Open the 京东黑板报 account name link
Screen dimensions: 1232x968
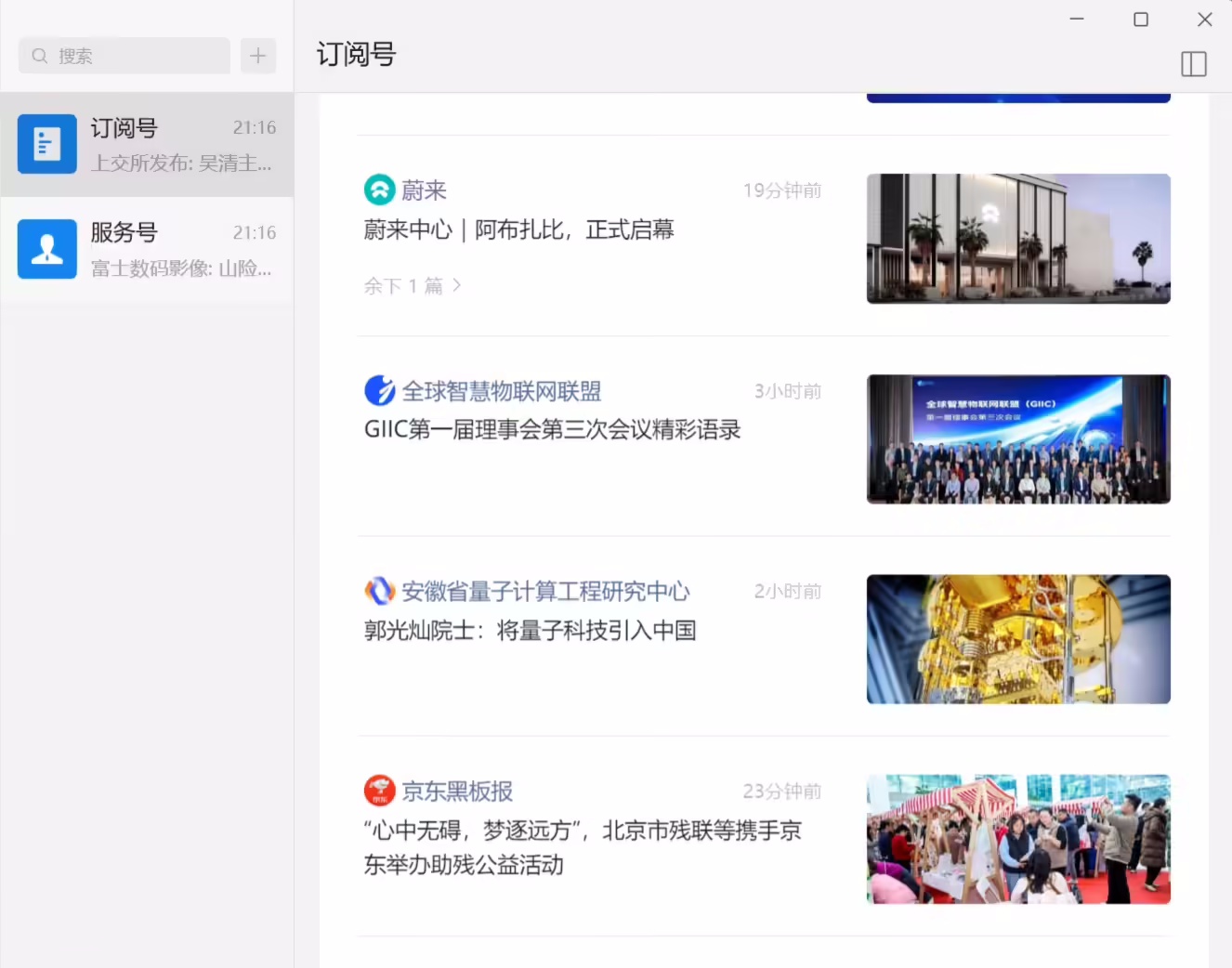pyautogui.click(x=457, y=791)
